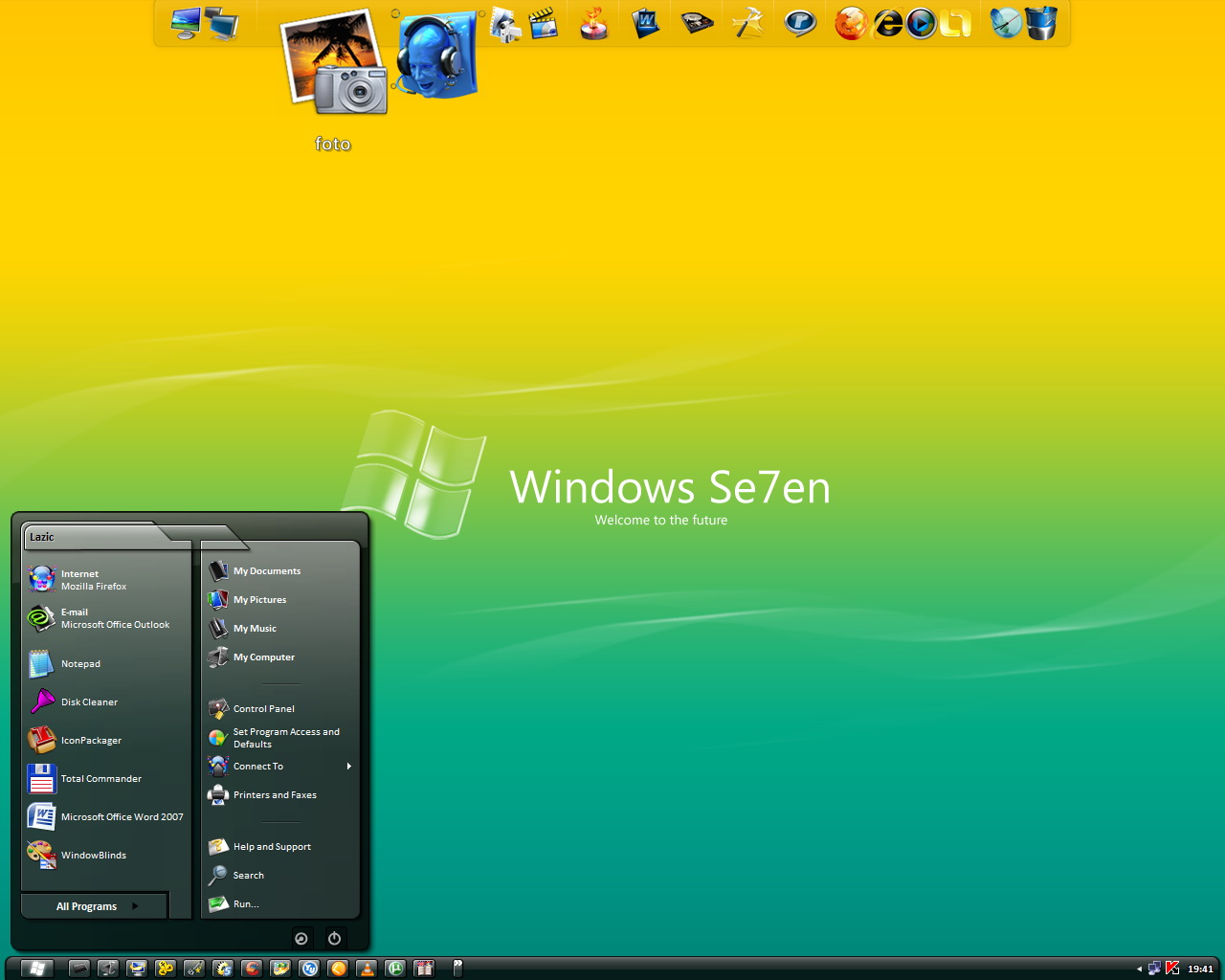Image resolution: width=1225 pixels, height=980 pixels.
Task: Open Word from the top dock
Action: (x=646, y=23)
